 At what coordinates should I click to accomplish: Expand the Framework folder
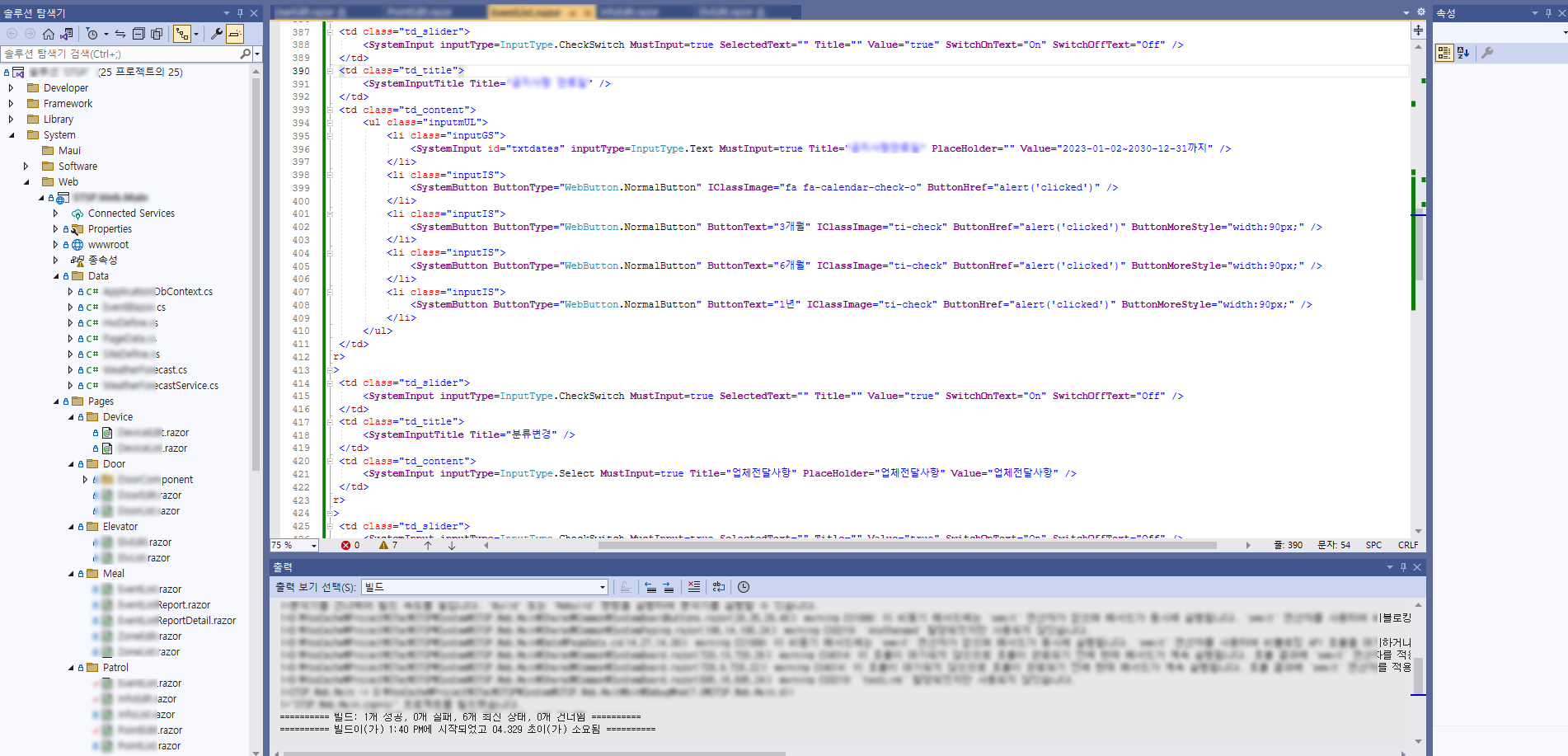click(11, 103)
